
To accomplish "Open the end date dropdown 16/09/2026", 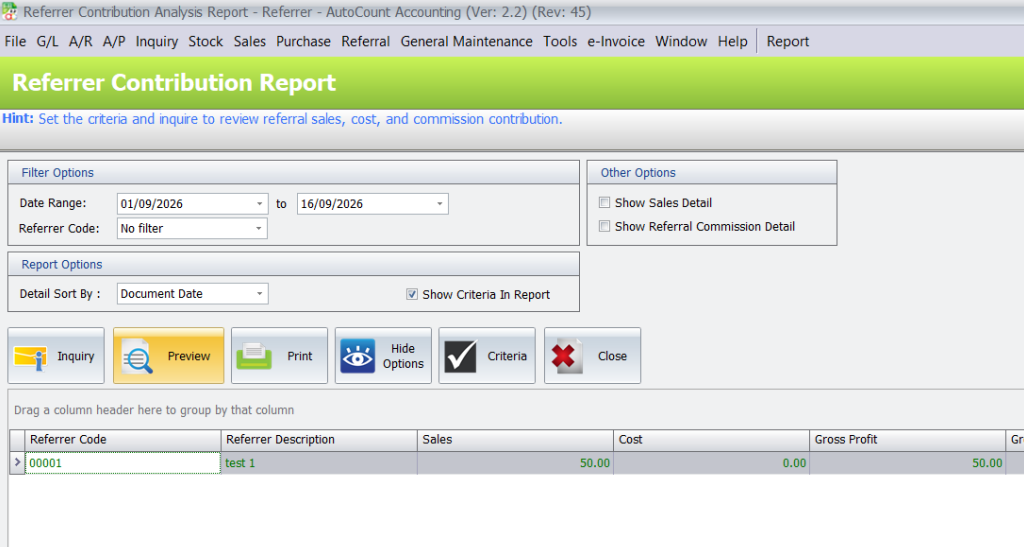I will tap(440, 204).
